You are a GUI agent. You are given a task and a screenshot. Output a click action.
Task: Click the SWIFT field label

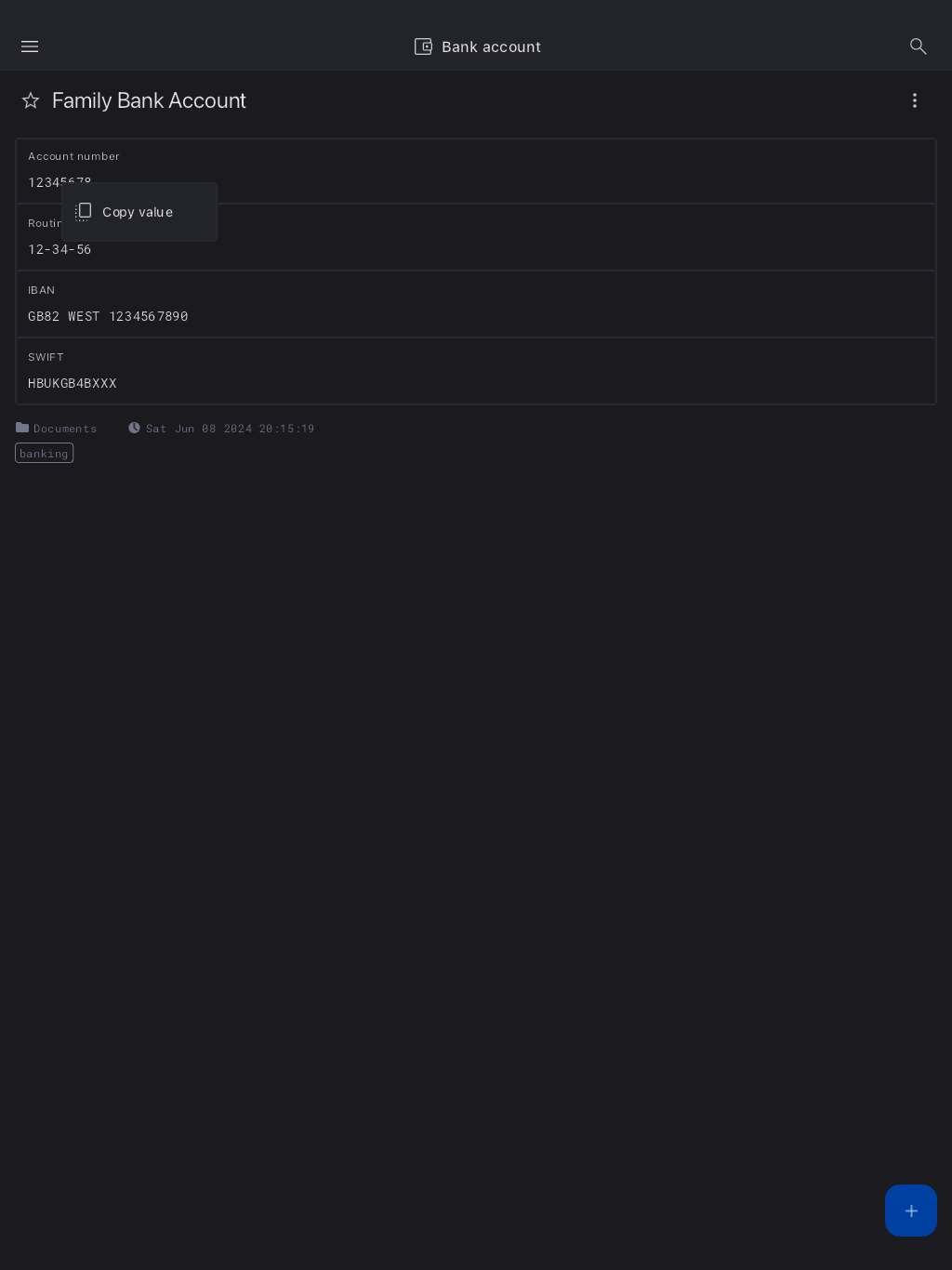[46, 357]
